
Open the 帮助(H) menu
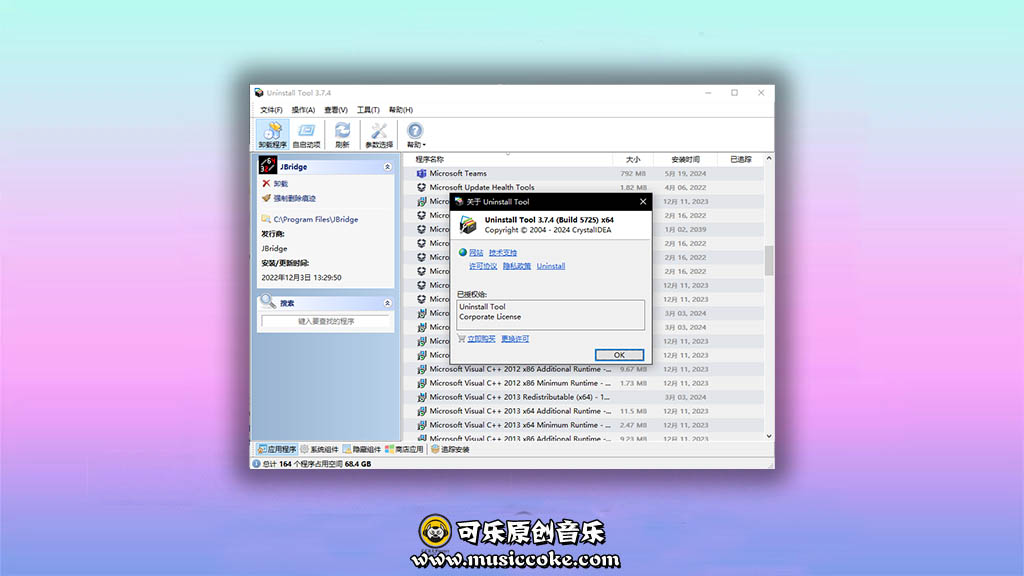[400, 110]
